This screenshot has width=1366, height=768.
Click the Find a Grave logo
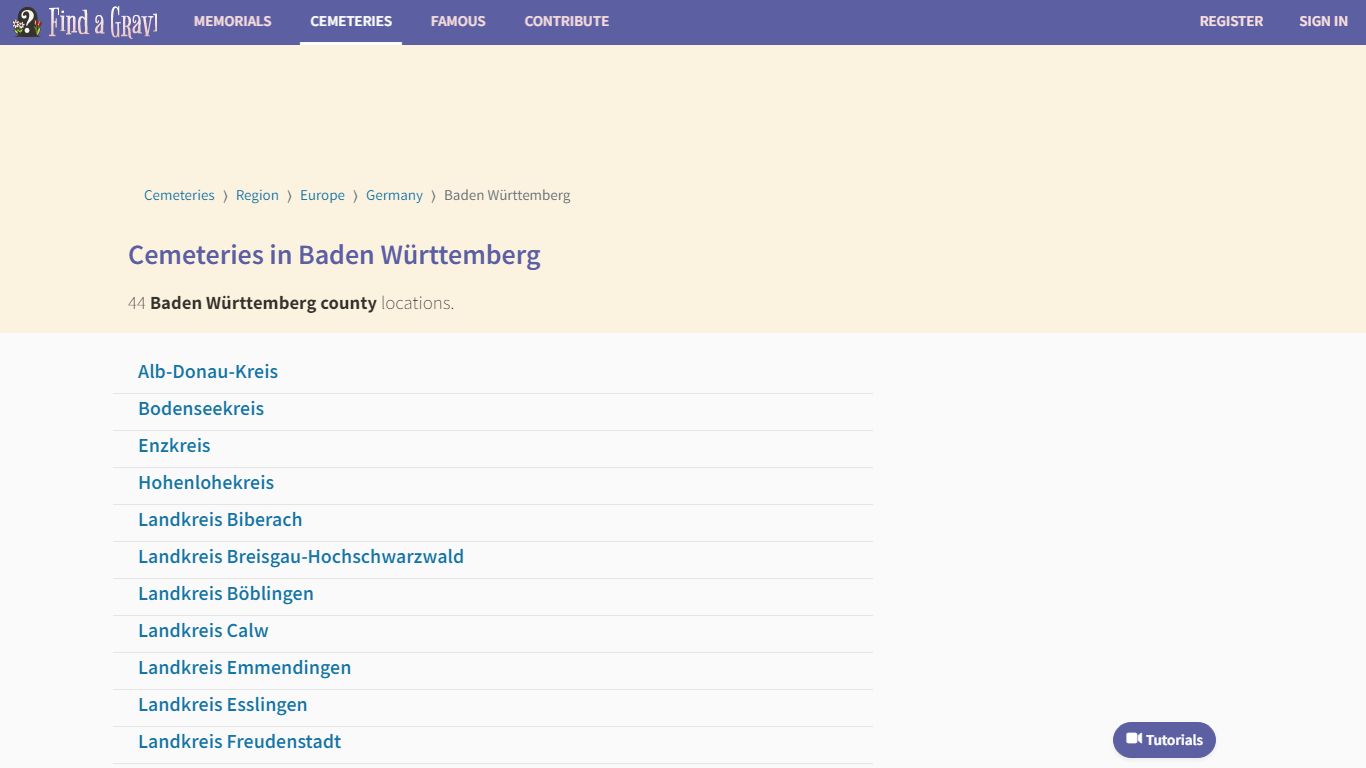(85, 22)
